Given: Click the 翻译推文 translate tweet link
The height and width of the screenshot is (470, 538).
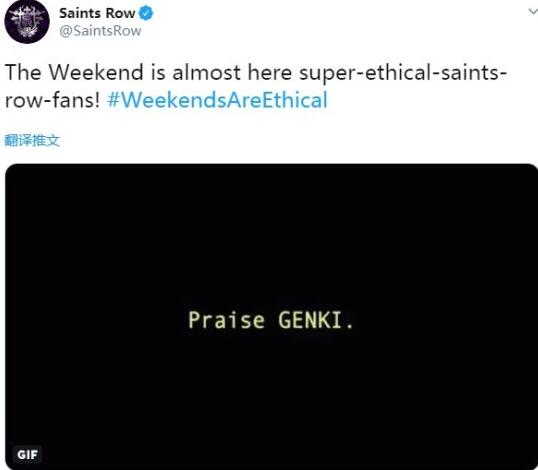Looking at the screenshot, I should pyautogui.click(x=32, y=140).
